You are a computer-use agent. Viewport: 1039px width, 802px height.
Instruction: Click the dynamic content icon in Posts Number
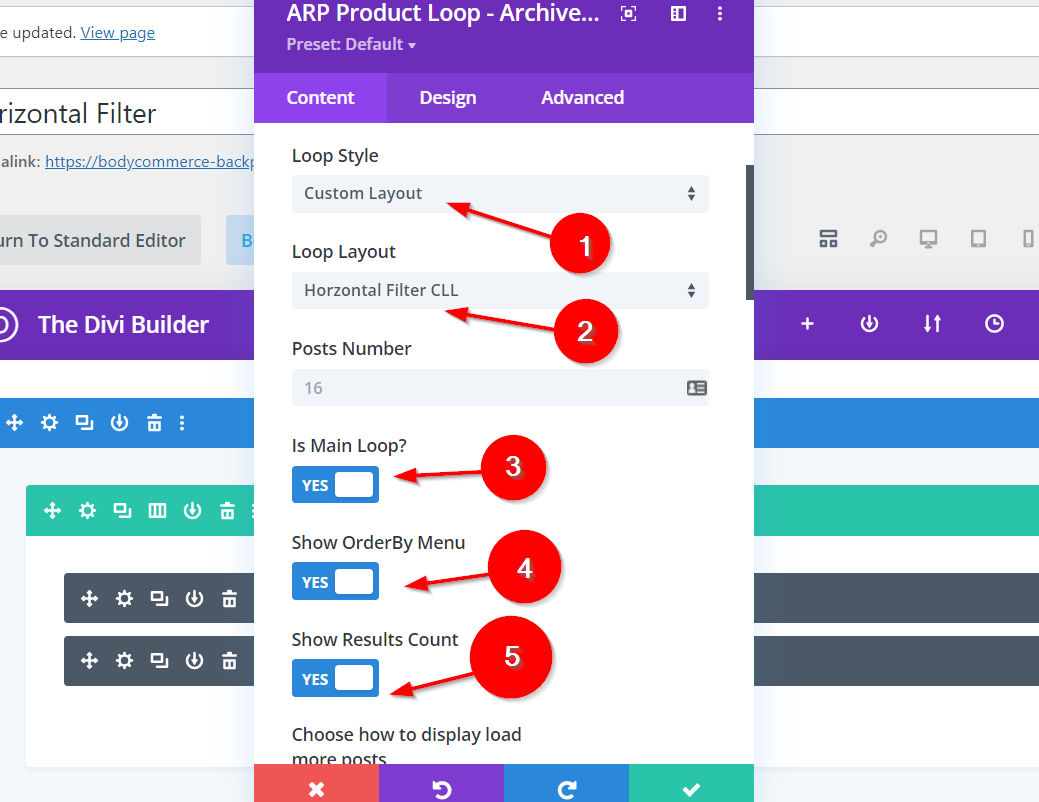point(697,388)
